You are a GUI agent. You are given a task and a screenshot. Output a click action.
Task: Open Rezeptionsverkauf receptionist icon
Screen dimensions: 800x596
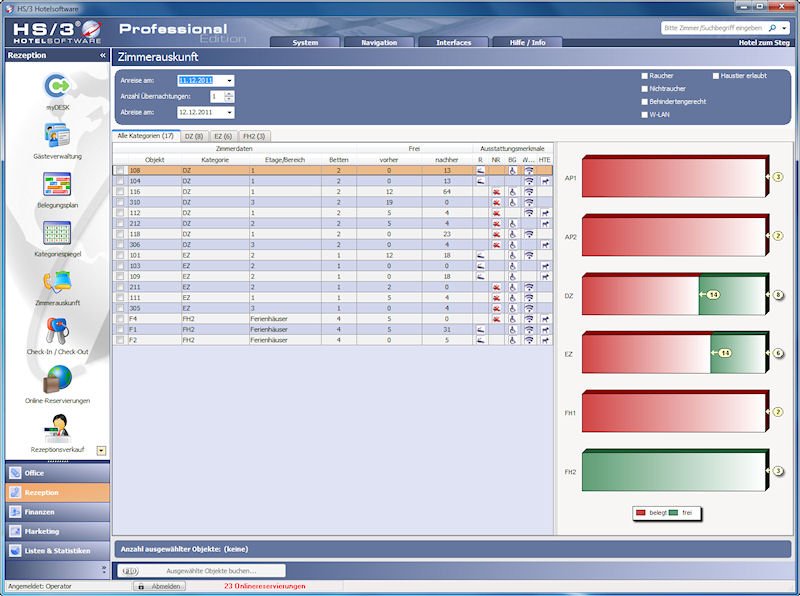(57, 428)
